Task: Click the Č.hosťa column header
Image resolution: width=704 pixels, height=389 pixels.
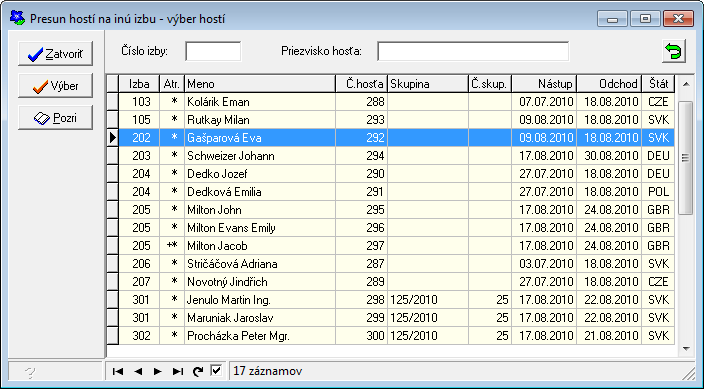Action: coord(361,84)
